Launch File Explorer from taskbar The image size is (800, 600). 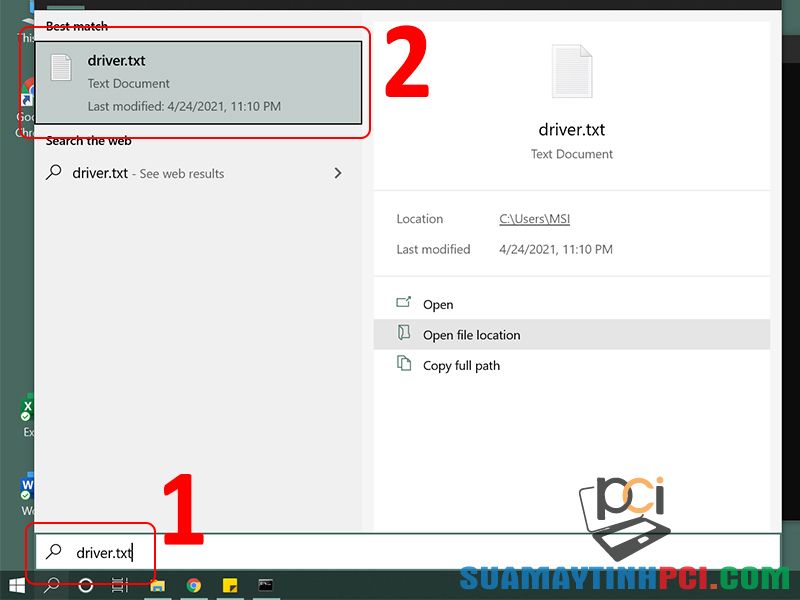(158, 585)
